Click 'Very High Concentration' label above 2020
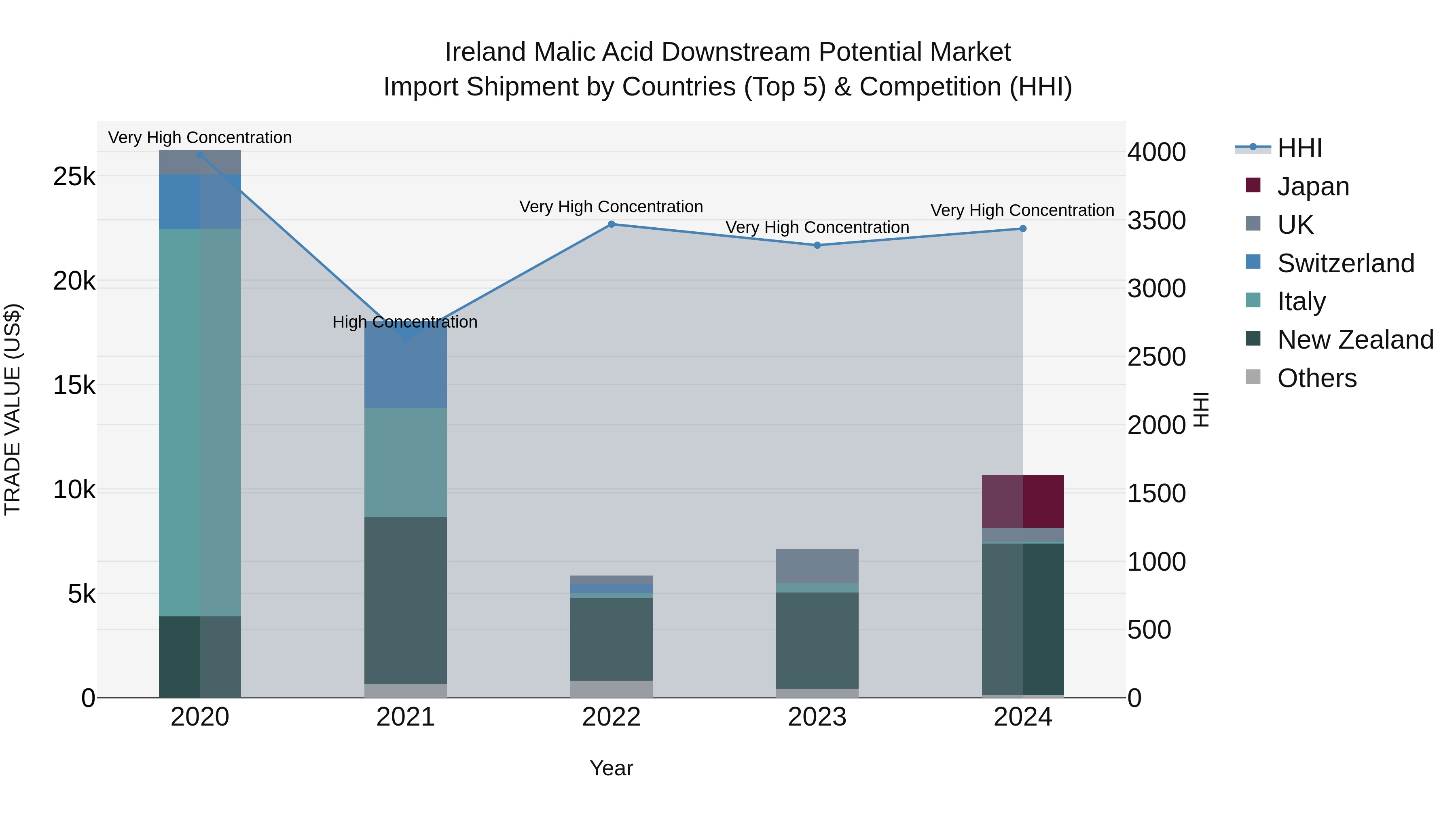The width and height of the screenshot is (1456, 819). (x=200, y=138)
